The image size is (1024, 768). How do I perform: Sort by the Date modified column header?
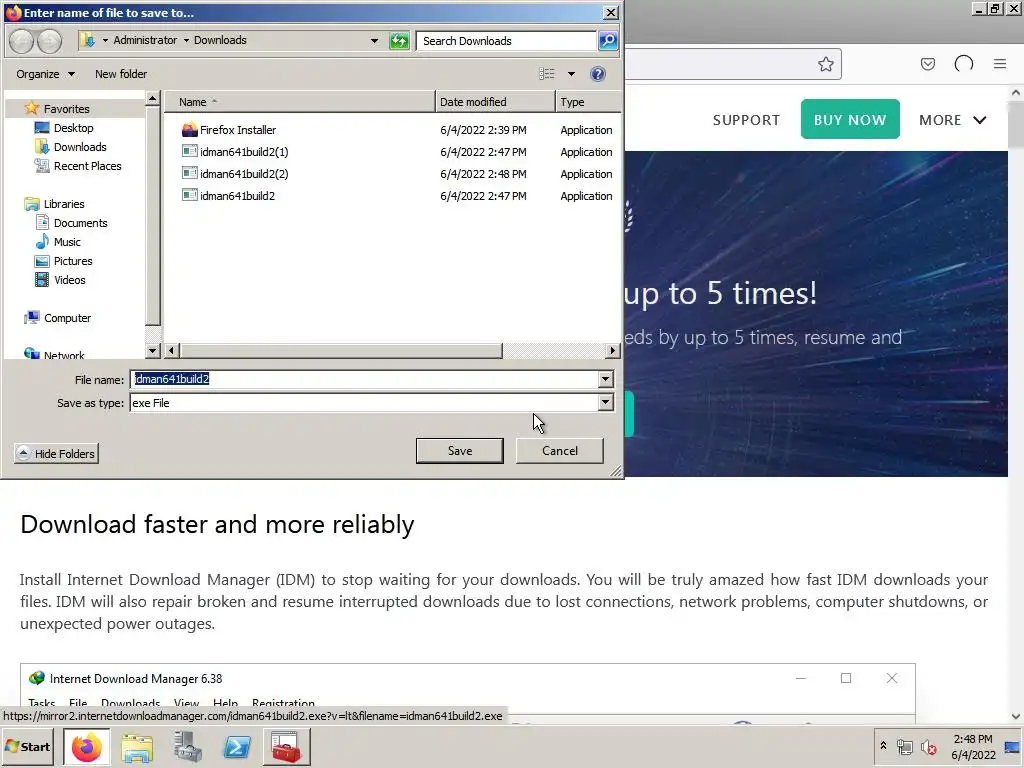(495, 102)
